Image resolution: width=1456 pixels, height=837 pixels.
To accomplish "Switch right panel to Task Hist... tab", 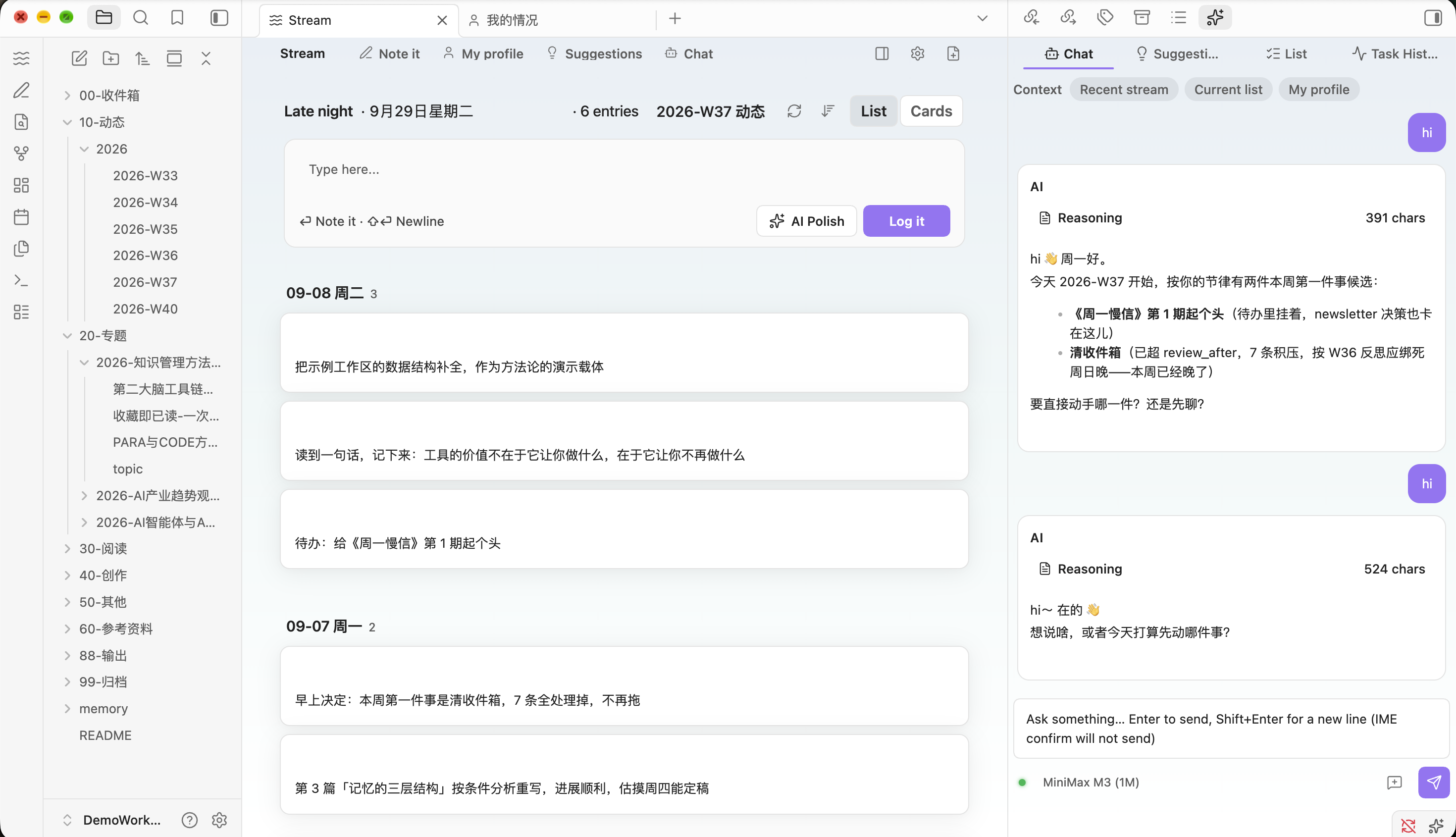I will coord(1394,53).
